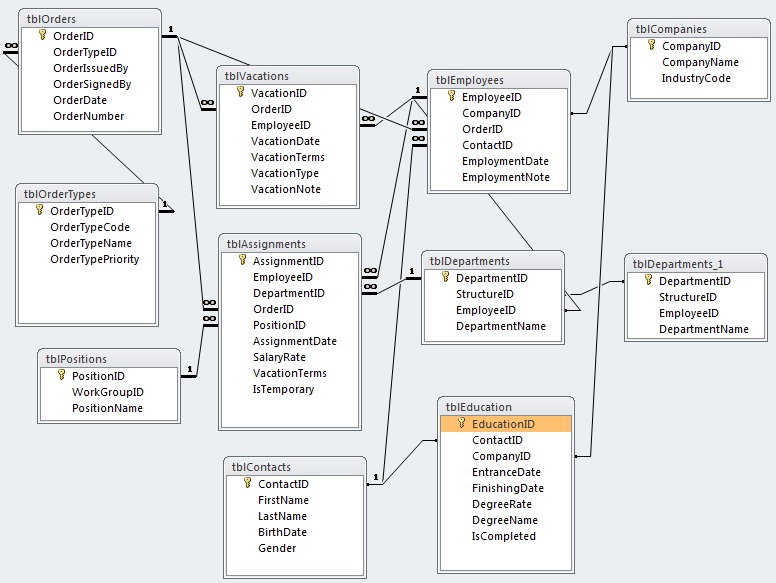Click the key icon beside ContactID in tblContacts

pyautogui.click(x=248, y=483)
